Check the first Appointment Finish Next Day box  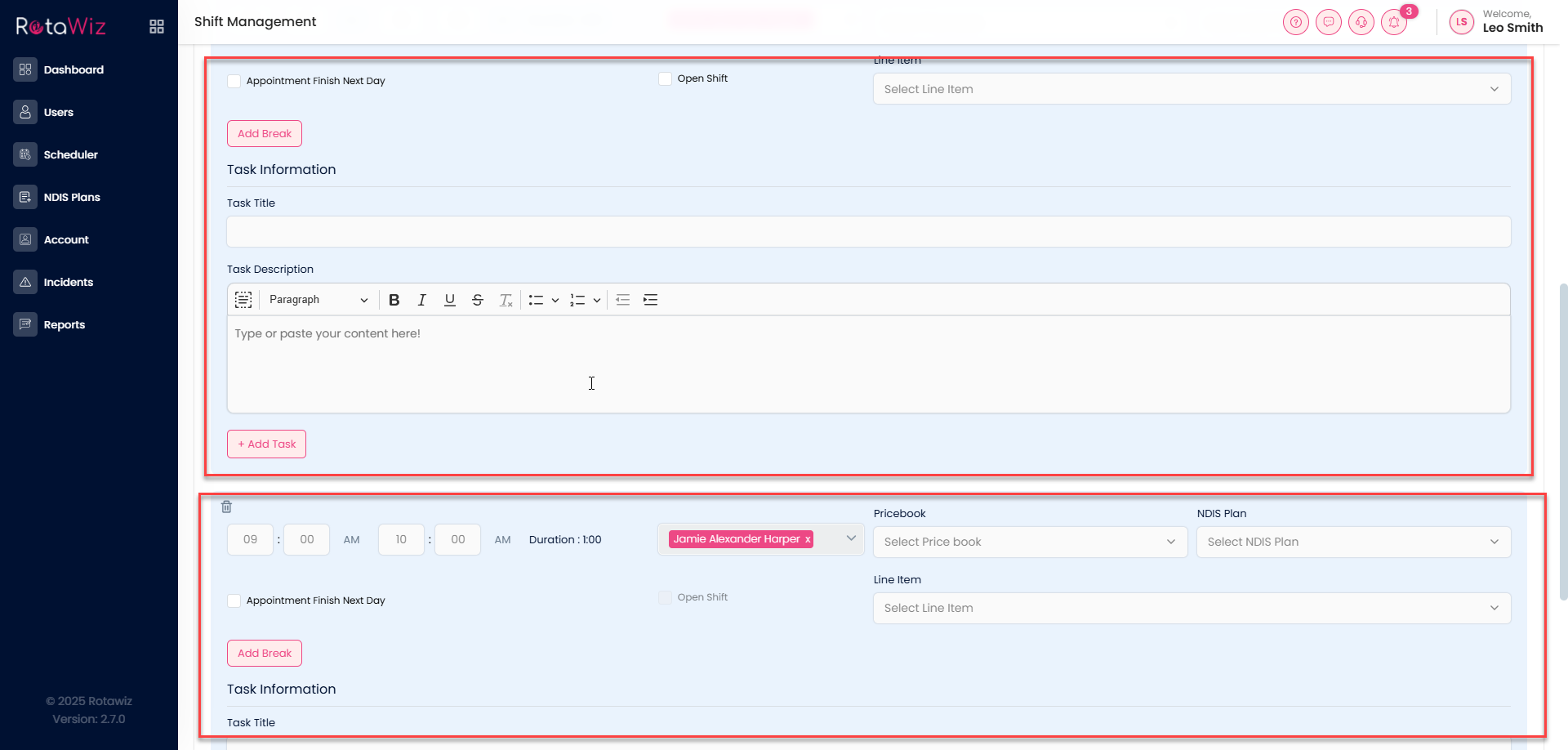click(234, 81)
